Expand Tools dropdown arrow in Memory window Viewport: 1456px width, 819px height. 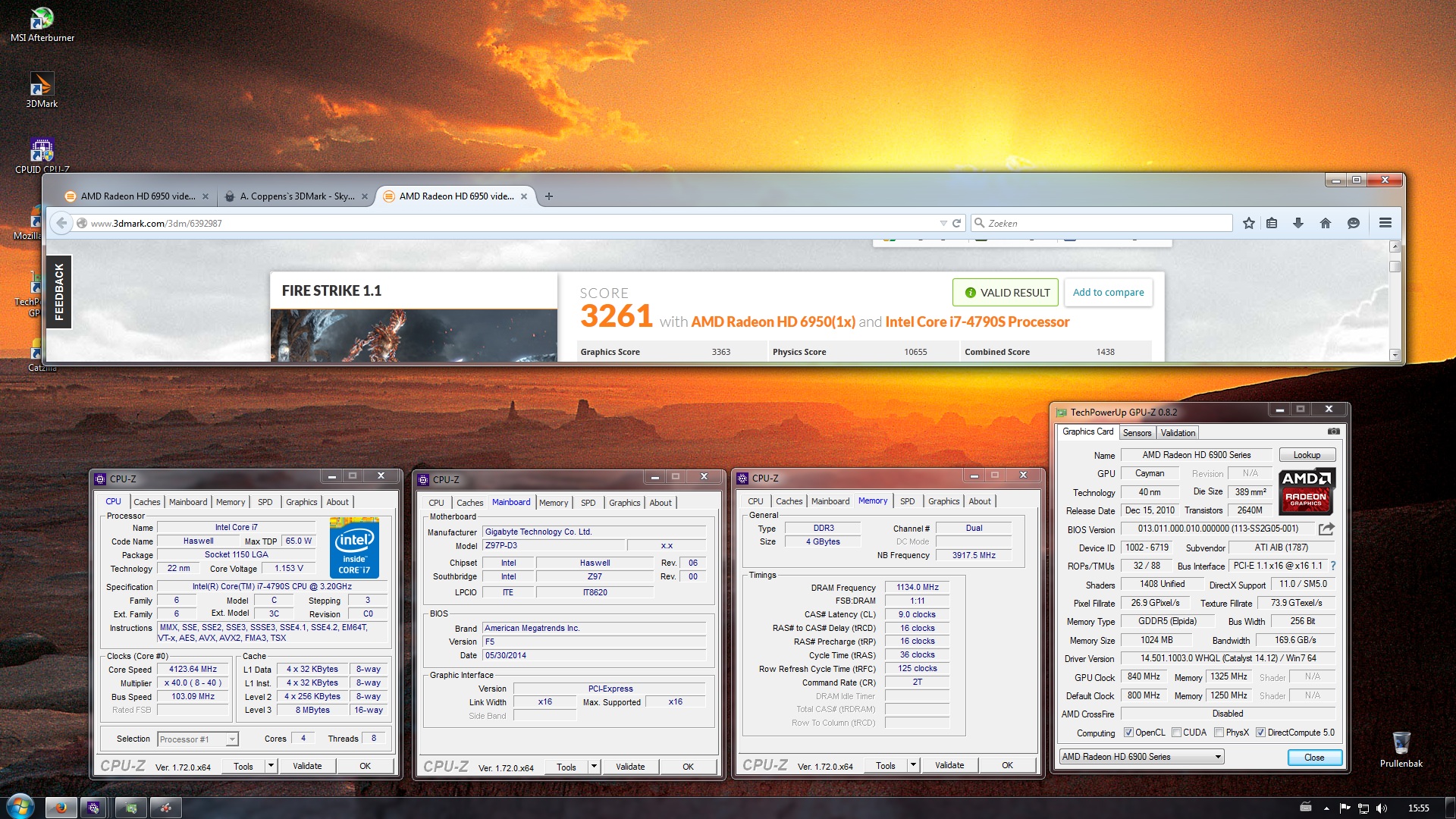913,765
